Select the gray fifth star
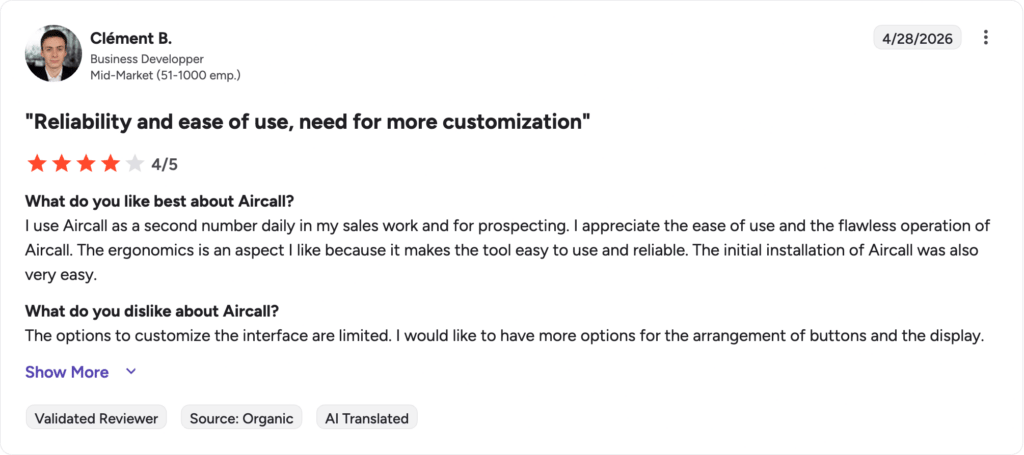The image size is (1024, 455). pyautogui.click(x=135, y=164)
